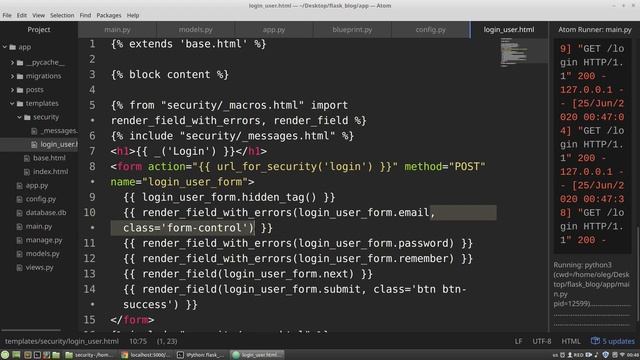Switch to the models.py editor tab
Viewport: 640px width, 360px height.
click(x=196, y=29)
